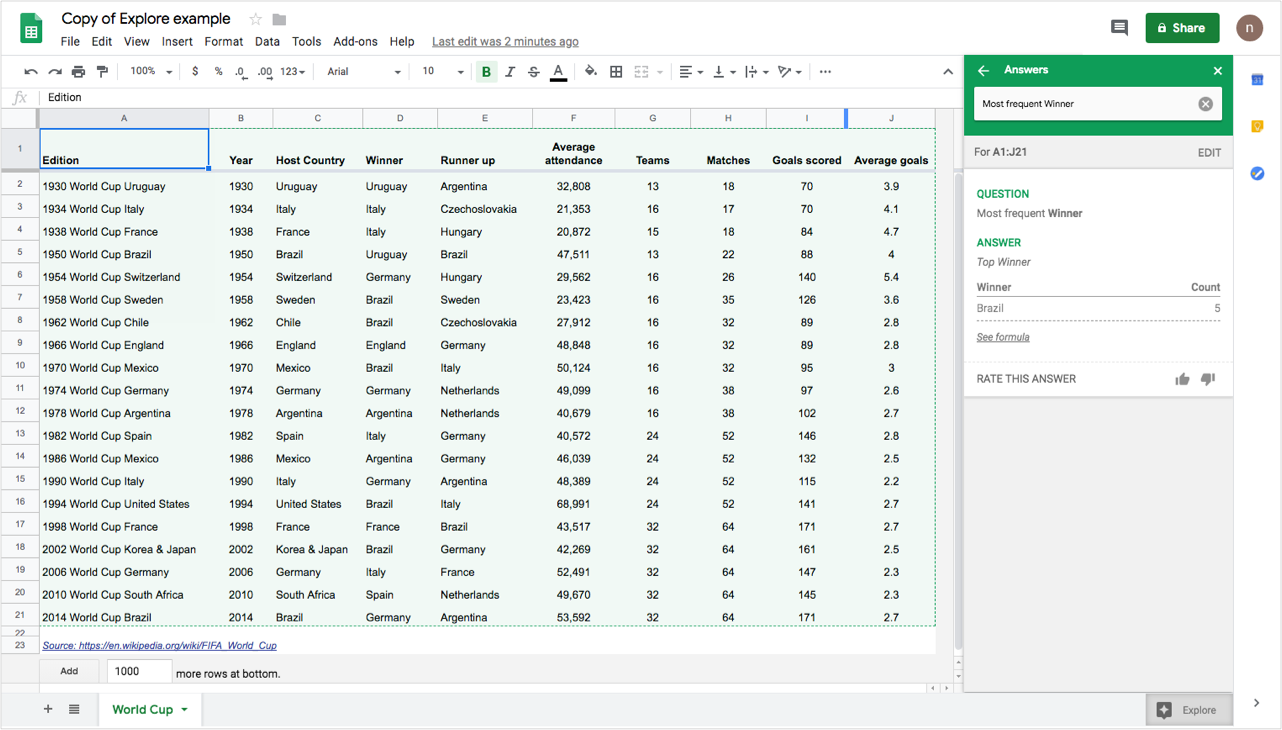This screenshot has height=730, width=1282.
Task: Apply strikethrough formatting
Action: (x=533, y=72)
